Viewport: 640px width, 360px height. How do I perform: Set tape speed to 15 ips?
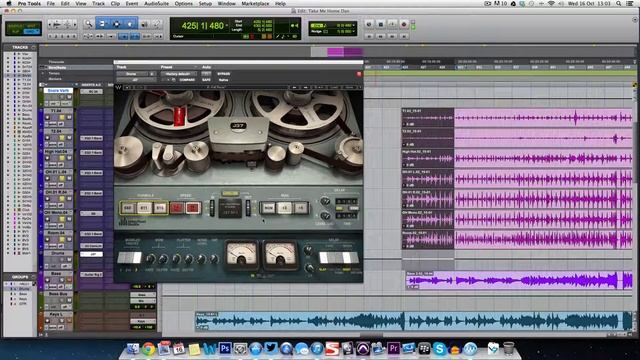193,208
